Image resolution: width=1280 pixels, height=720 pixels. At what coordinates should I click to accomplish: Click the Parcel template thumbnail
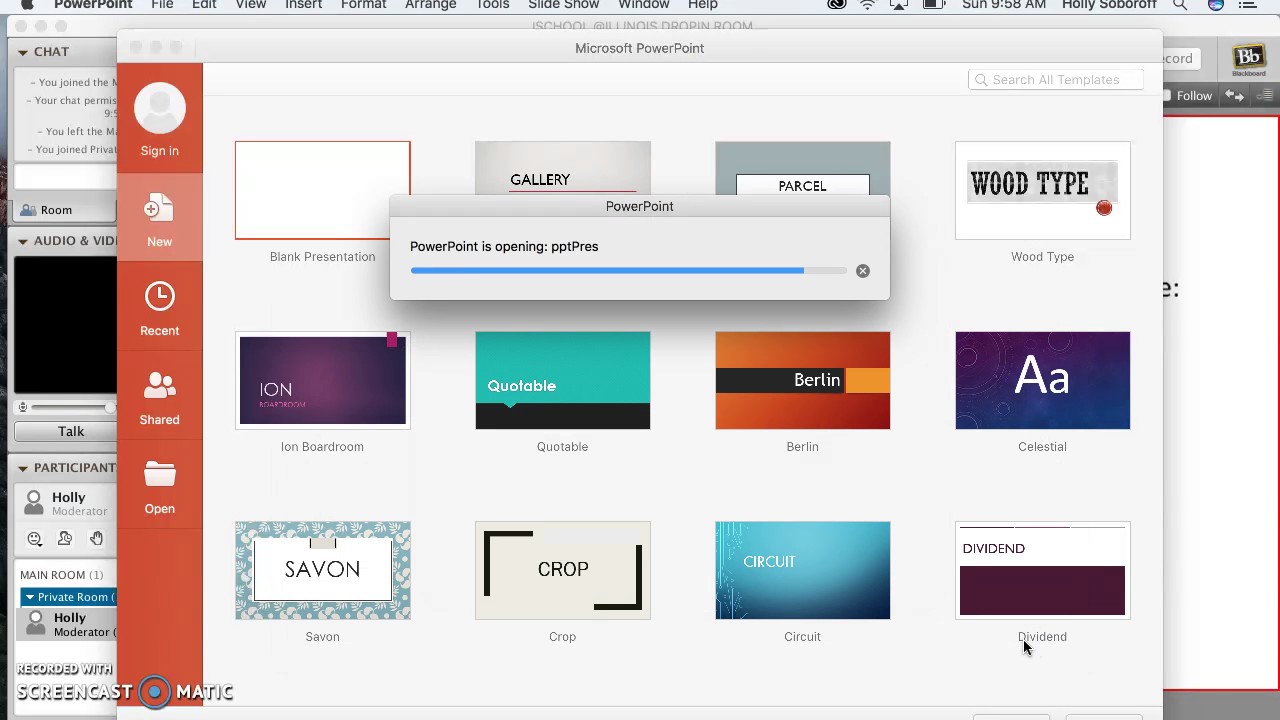pos(802,168)
